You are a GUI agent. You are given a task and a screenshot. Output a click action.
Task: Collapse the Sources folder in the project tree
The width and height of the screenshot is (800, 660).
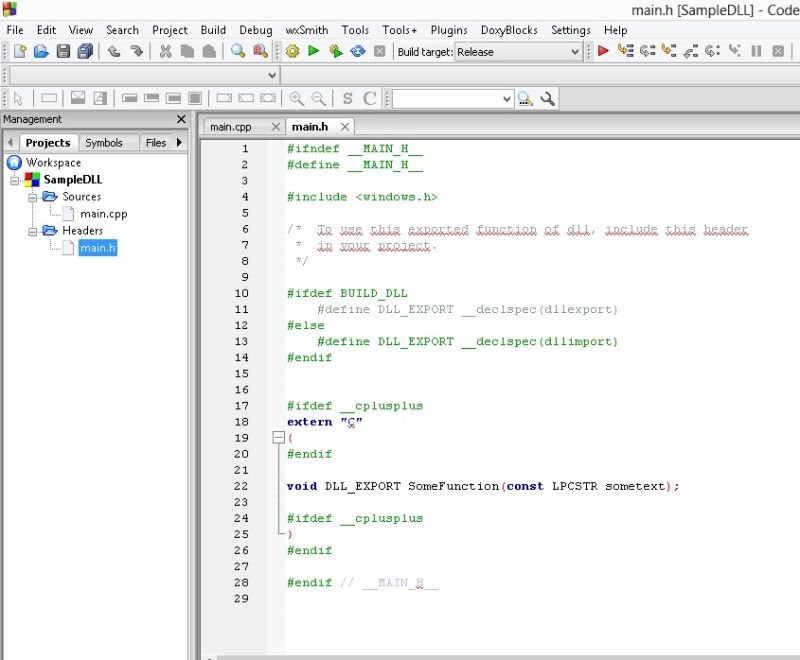pyautogui.click(x=31, y=197)
